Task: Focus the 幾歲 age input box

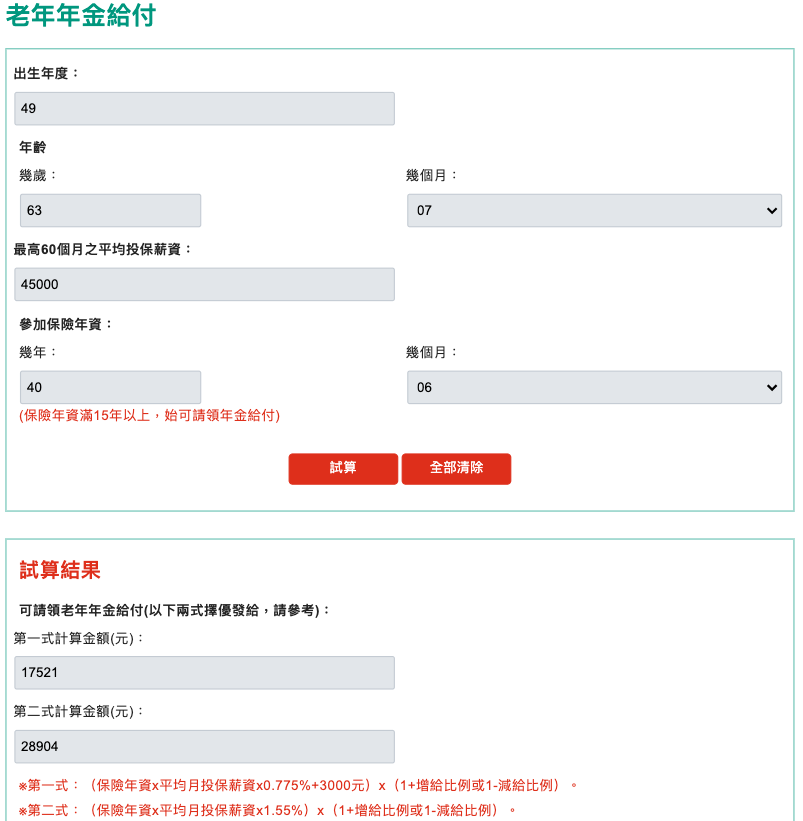Action: [x=110, y=211]
